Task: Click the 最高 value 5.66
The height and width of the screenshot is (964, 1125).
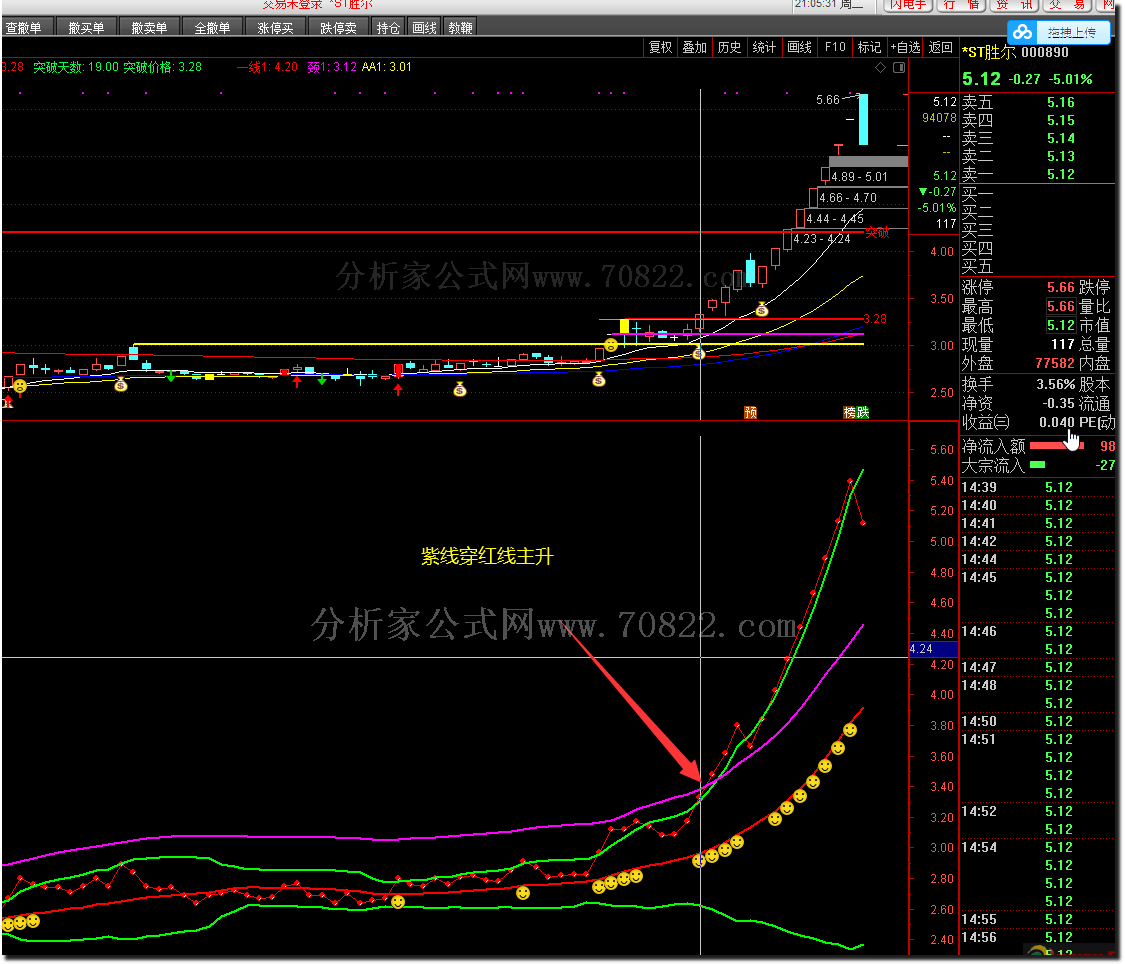Action: click(x=1060, y=306)
